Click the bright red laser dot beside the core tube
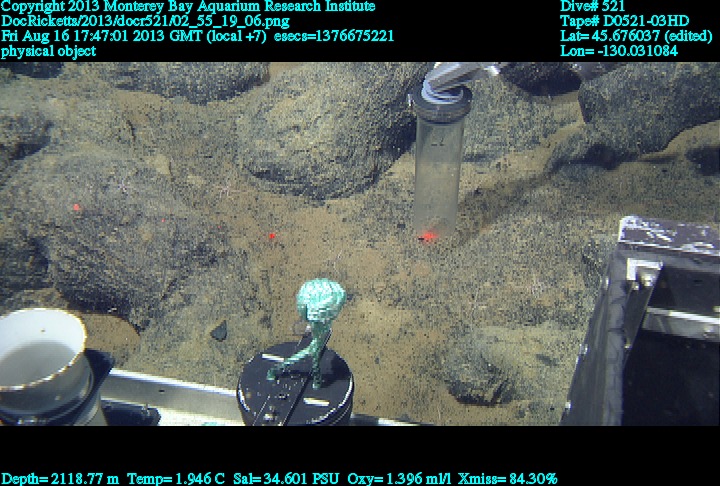 point(428,237)
